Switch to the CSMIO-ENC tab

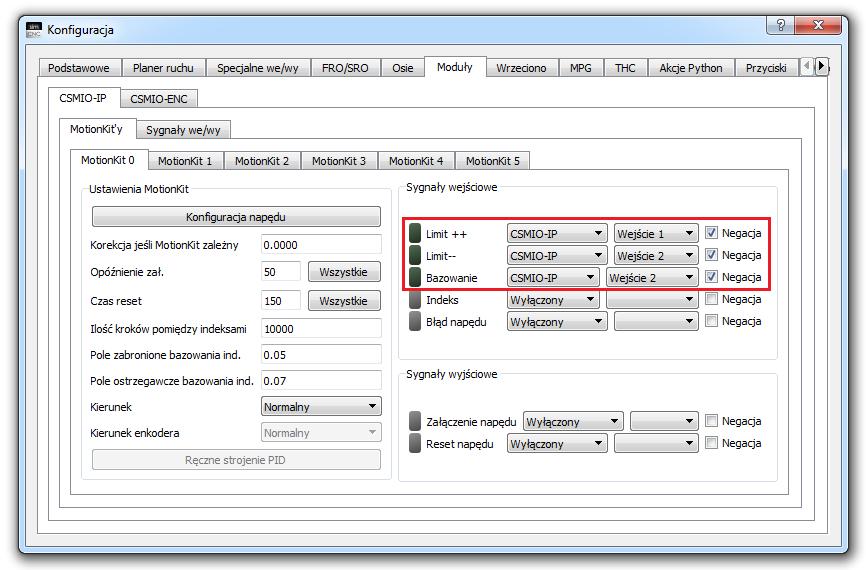(x=159, y=99)
